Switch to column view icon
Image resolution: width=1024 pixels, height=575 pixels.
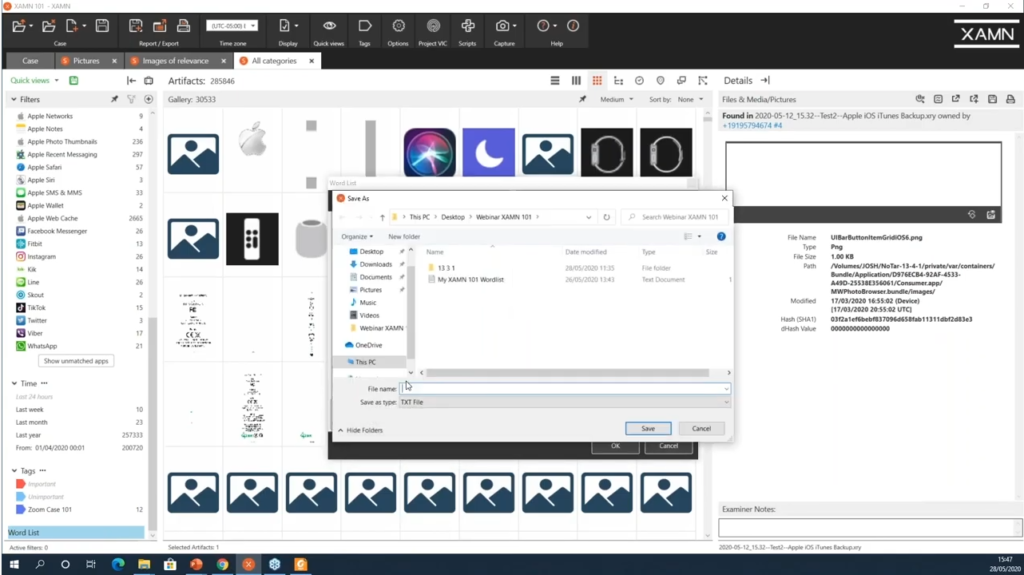(576, 80)
